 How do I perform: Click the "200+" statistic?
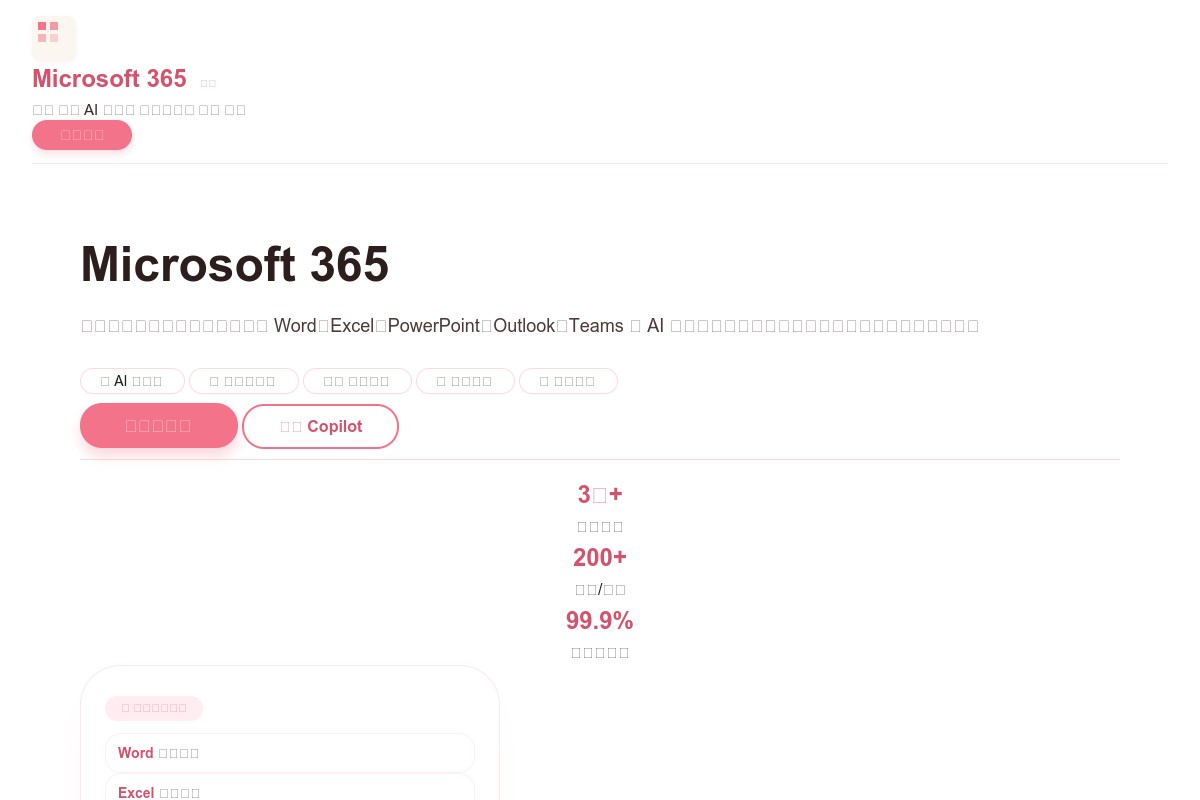pos(600,557)
